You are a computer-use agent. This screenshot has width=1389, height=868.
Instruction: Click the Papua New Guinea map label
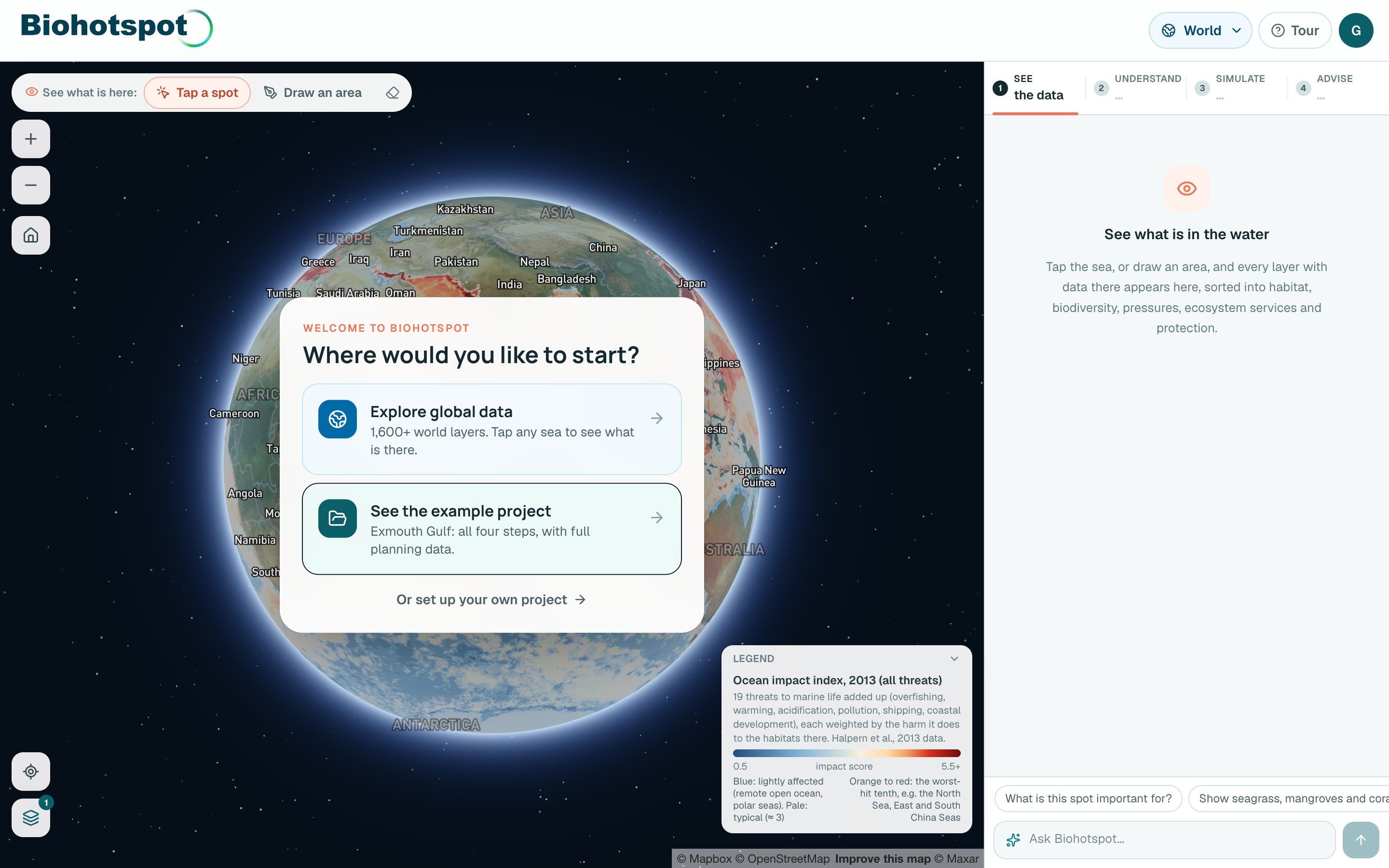[x=759, y=476]
